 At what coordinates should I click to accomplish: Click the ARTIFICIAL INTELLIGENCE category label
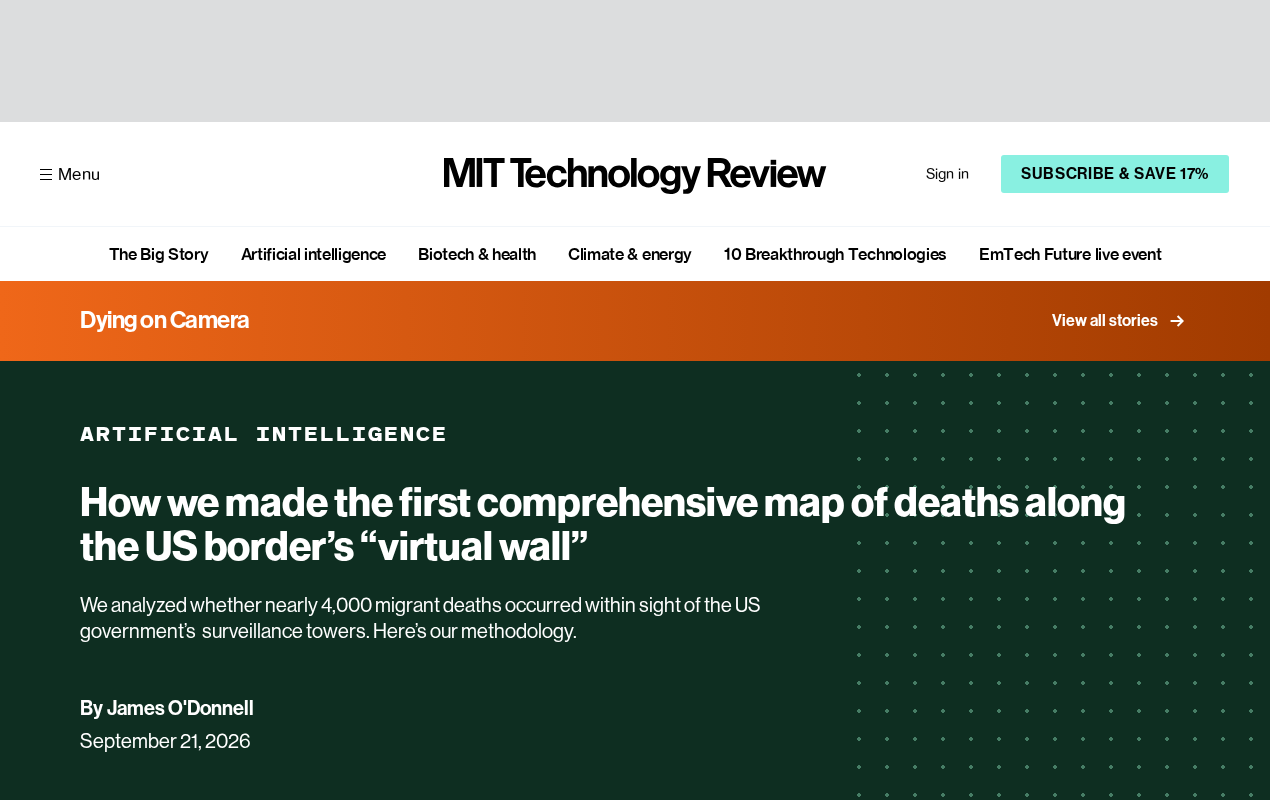point(263,434)
